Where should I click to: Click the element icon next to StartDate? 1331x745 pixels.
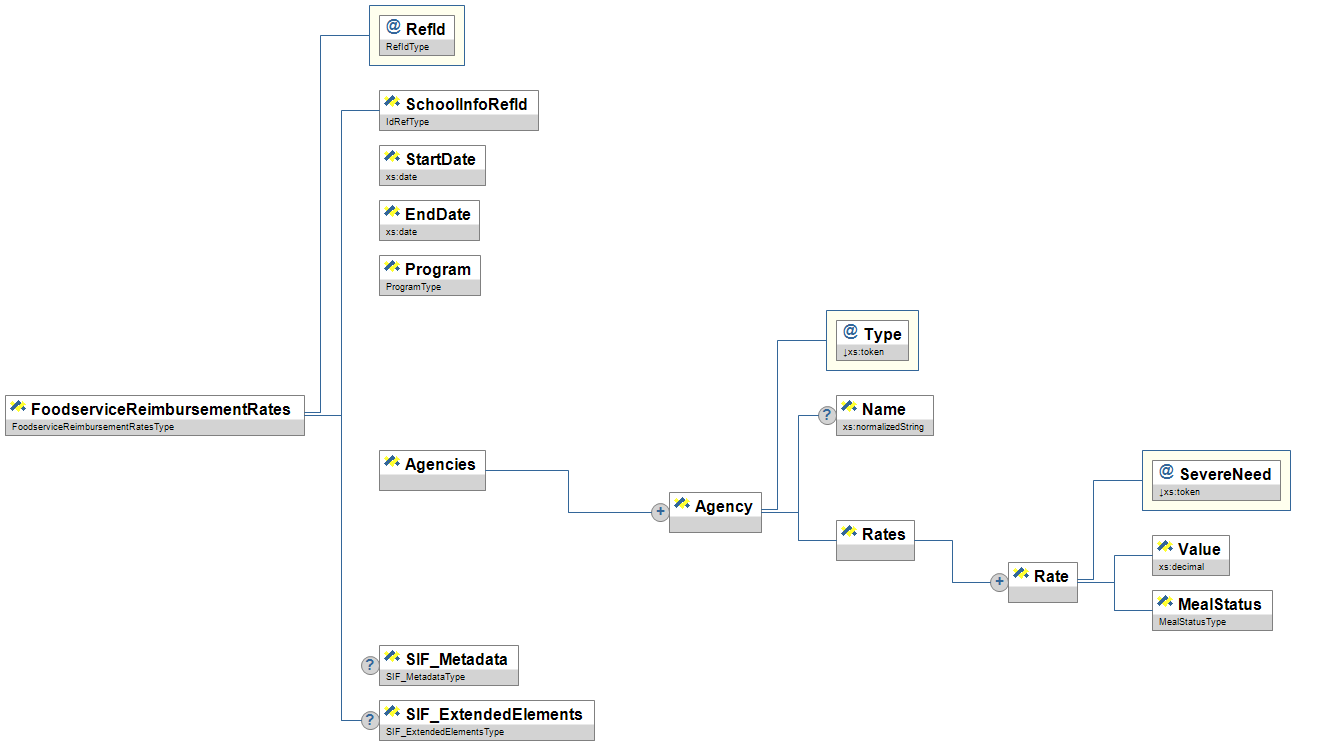pyautogui.click(x=392, y=158)
